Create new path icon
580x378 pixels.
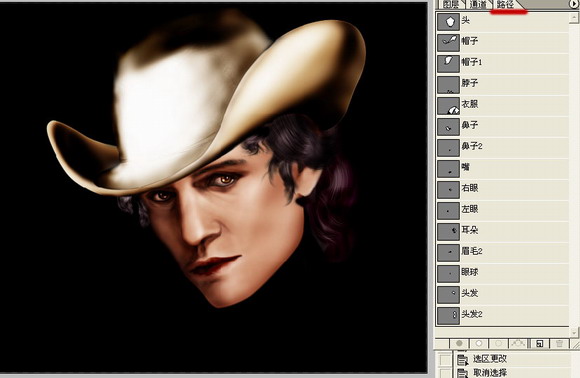[x=539, y=344]
